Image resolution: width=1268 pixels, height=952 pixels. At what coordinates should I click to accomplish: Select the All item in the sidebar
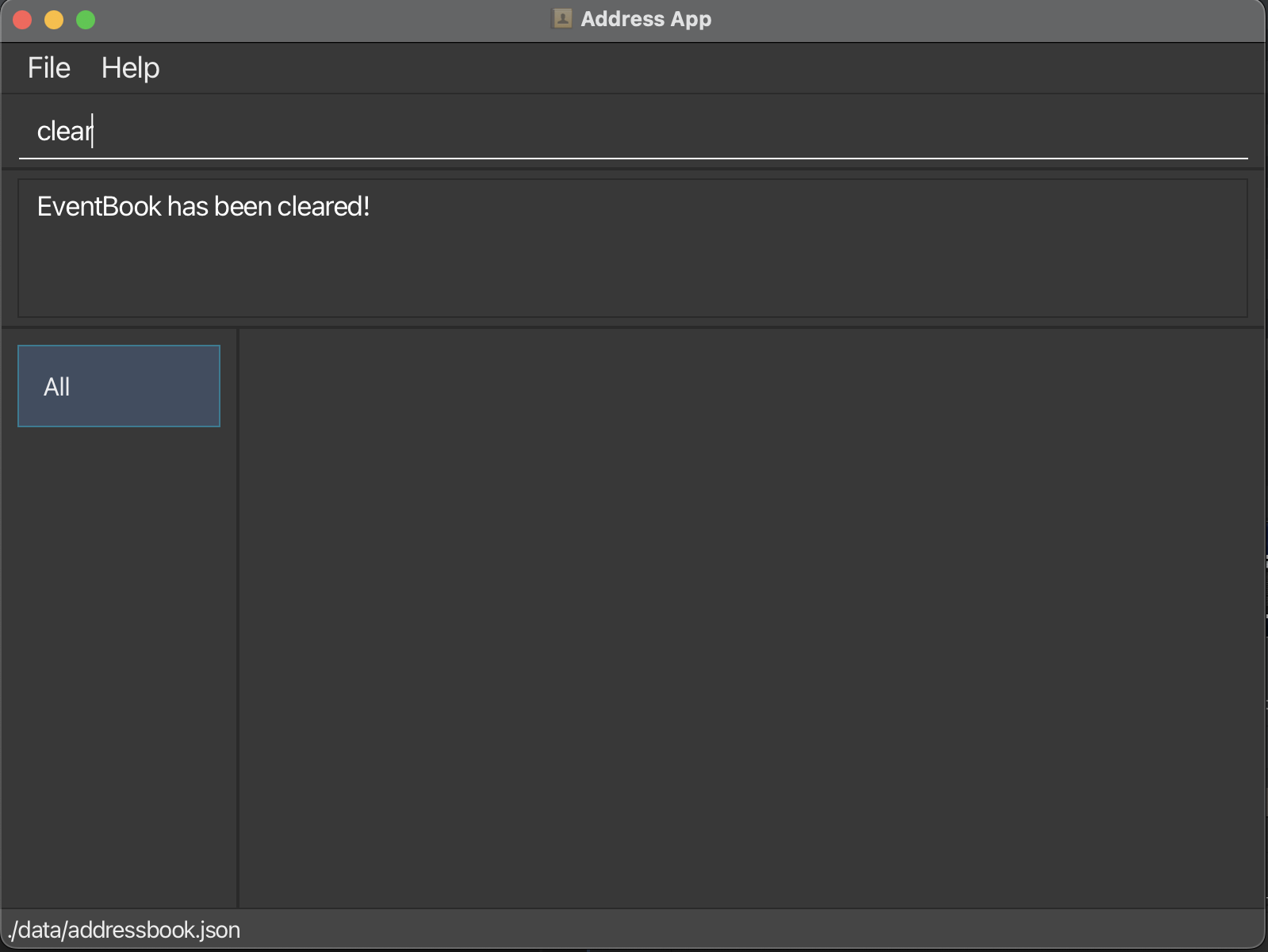(119, 386)
